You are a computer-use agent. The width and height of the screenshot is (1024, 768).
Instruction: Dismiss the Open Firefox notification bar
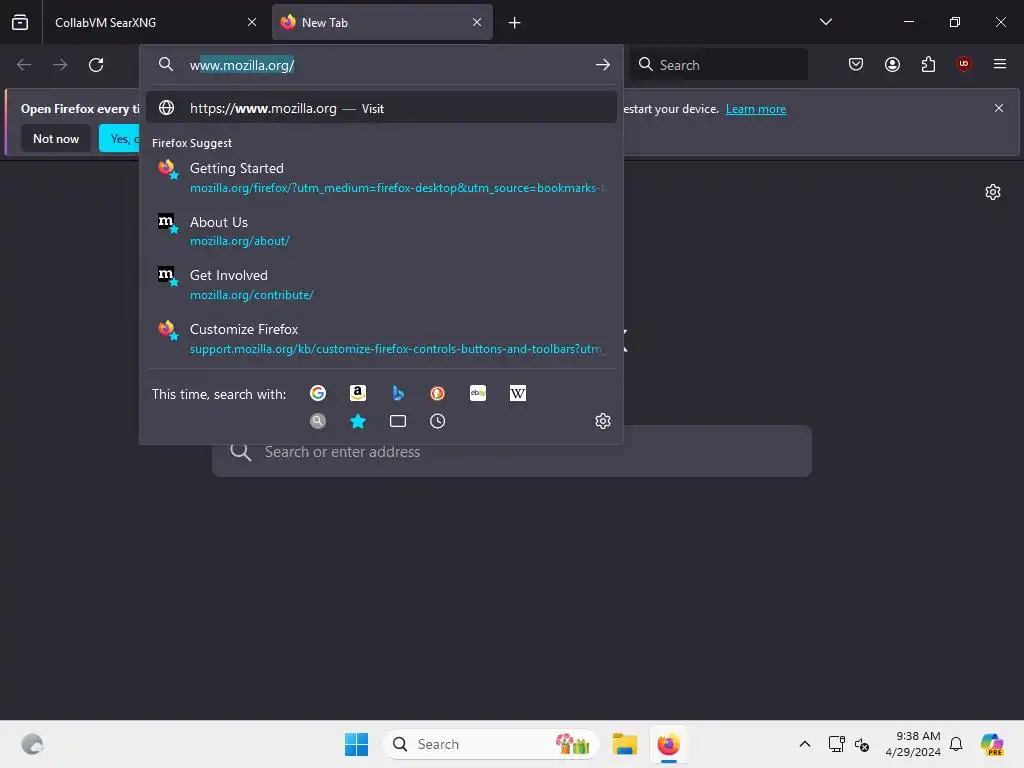(999, 108)
